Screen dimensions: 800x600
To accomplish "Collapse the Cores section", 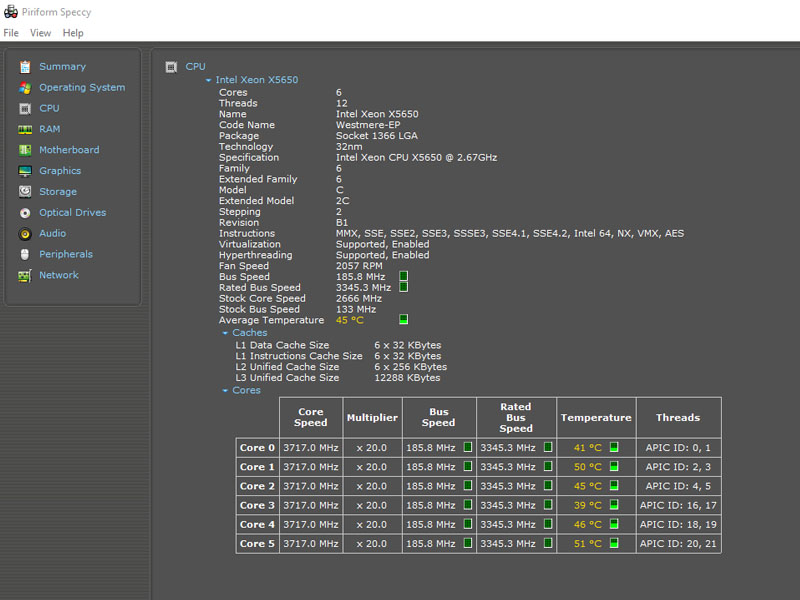I will pyautogui.click(x=225, y=390).
